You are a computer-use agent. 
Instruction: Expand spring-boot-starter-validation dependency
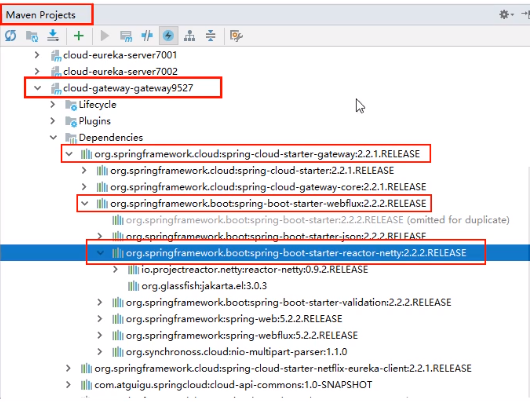[x=100, y=302]
